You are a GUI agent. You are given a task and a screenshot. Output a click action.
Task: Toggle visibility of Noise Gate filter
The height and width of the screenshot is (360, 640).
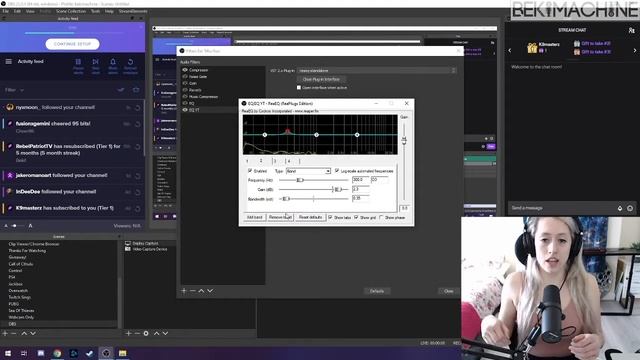[185, 76]
